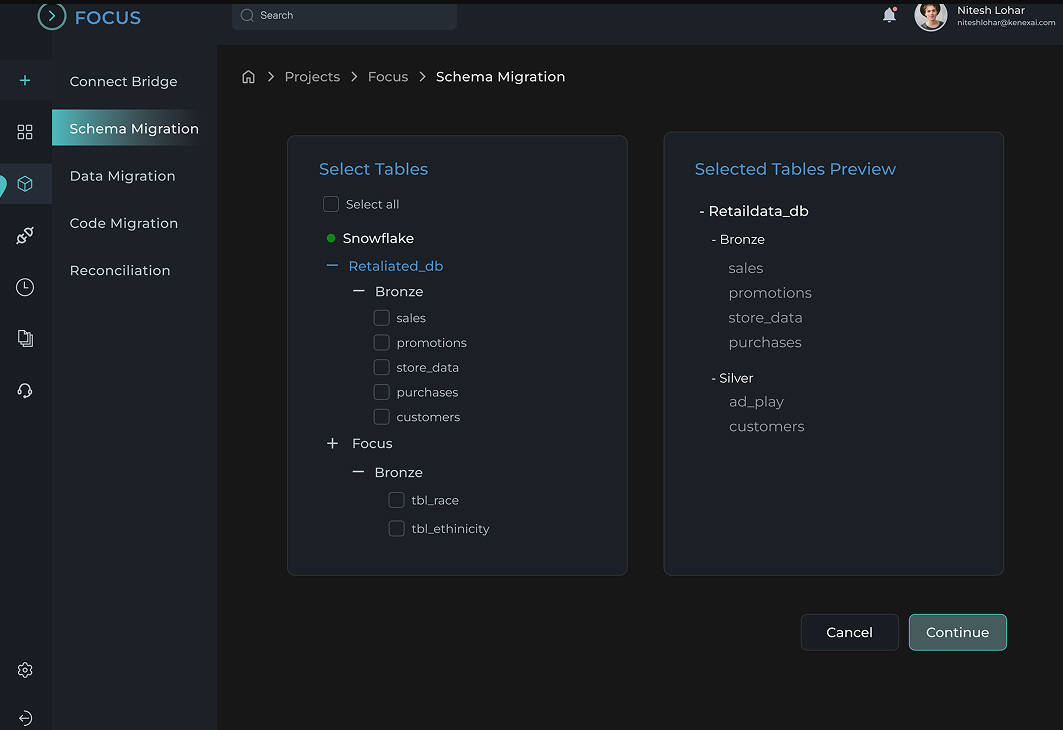This screenshot has width=1063, height=730.
Task: Click store_data in preview panel
Action: 765,318
